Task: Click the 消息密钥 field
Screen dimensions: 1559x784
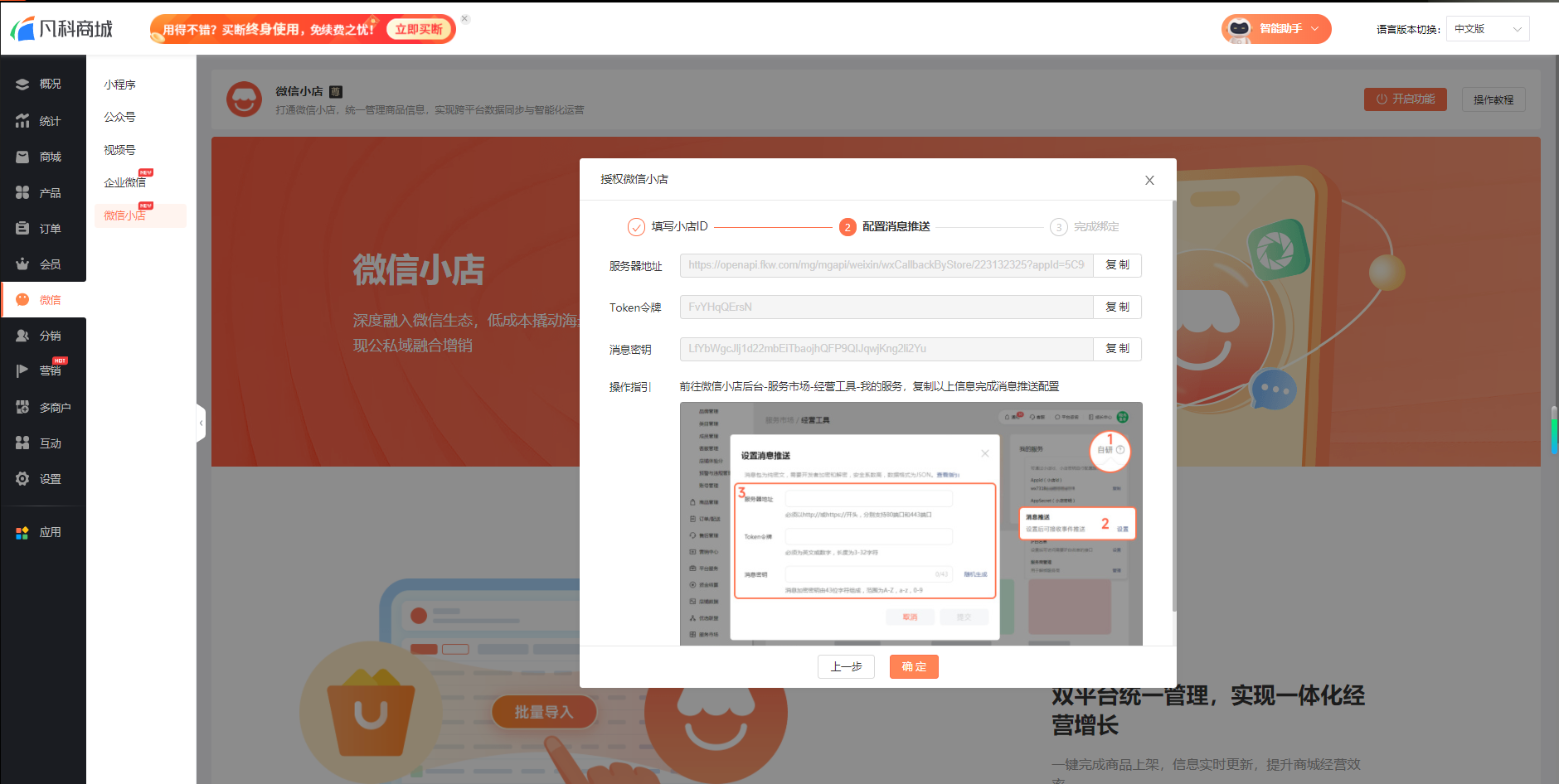Action: (886, 349)
